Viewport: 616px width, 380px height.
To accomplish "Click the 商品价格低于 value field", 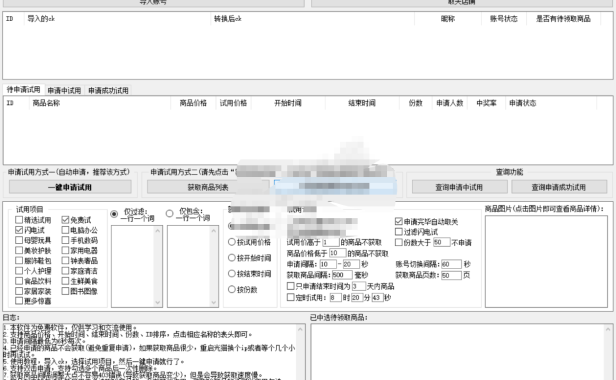I will [x=337, y=253].
